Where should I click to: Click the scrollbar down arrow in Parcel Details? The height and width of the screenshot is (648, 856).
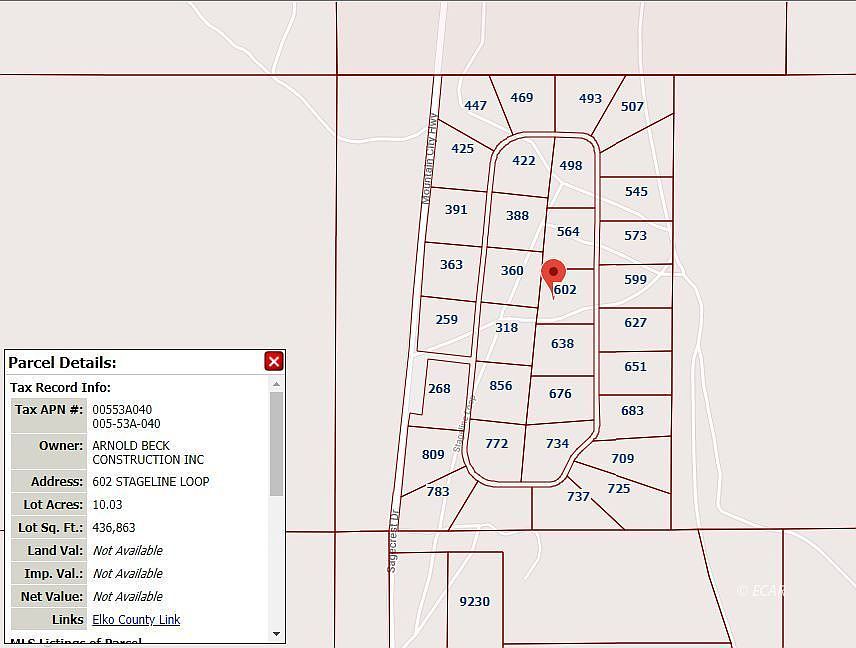[x=277, y=634]
